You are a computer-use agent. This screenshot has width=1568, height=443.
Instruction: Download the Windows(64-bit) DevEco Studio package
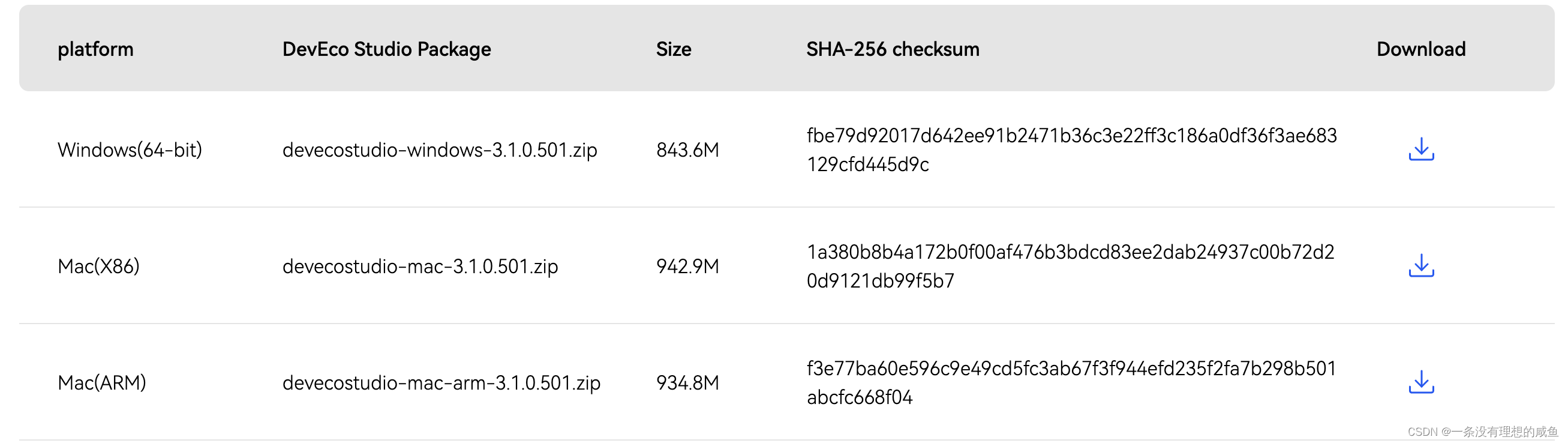pos(1420,149)
